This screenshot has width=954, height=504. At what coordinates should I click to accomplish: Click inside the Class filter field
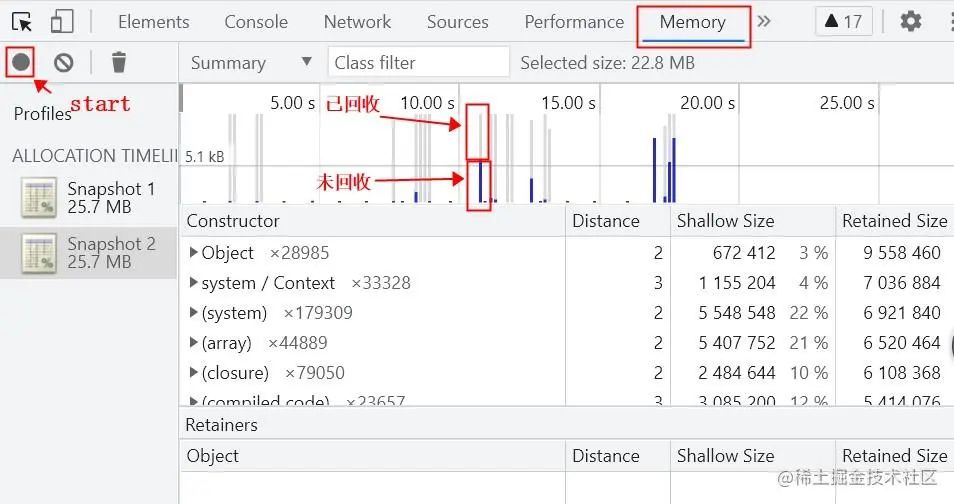419,62
